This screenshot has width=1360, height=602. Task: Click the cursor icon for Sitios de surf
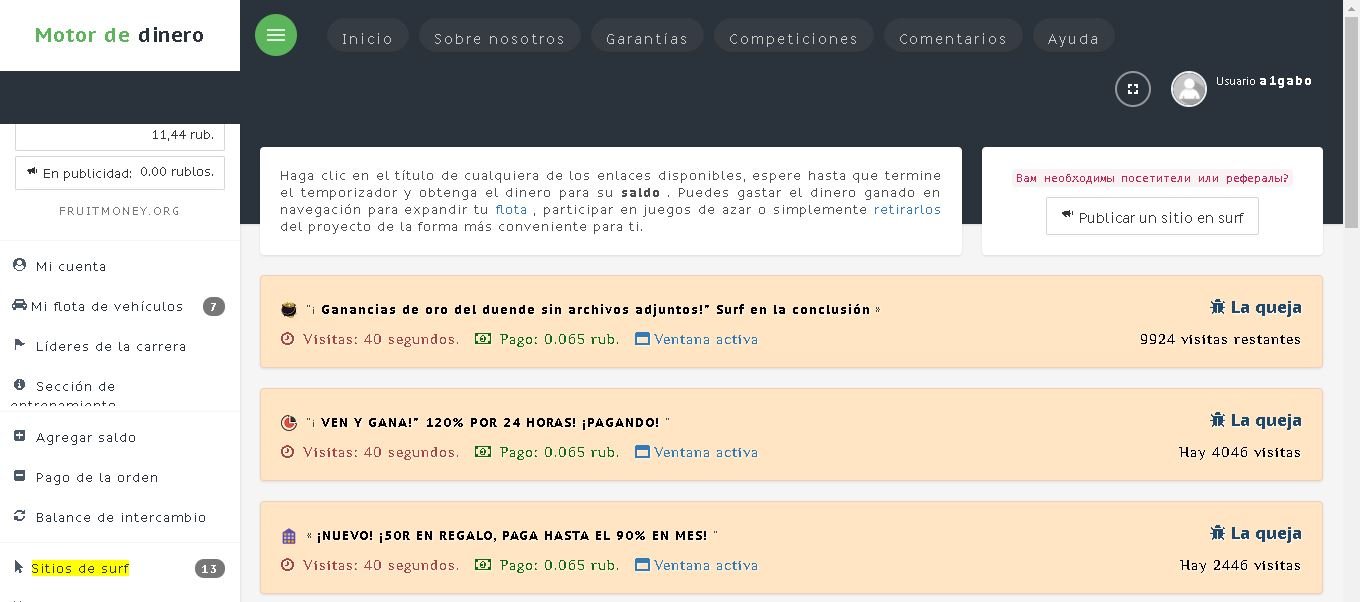pyautogui.click(x=19, y=567)
